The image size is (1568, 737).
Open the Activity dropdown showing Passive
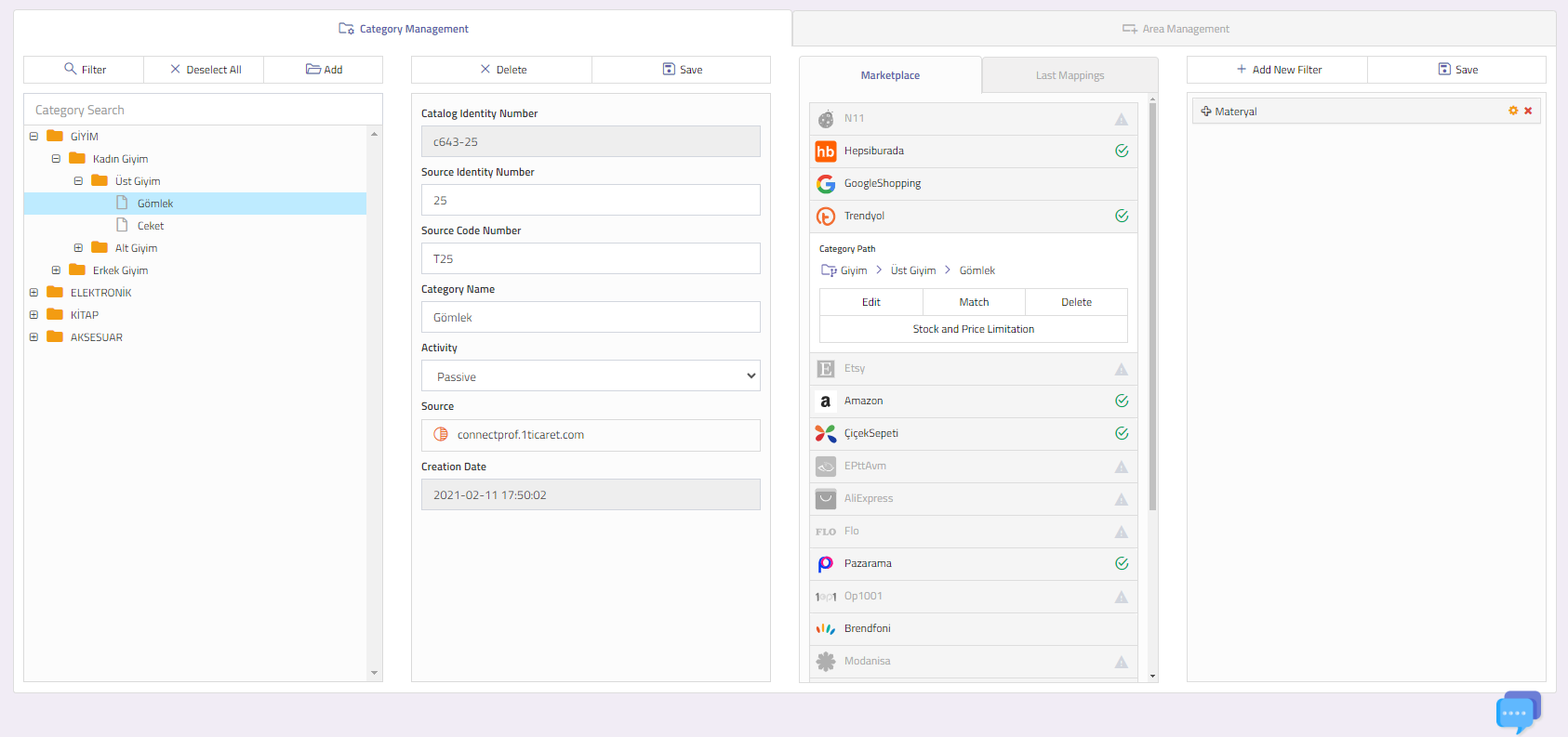coord(591,376)
